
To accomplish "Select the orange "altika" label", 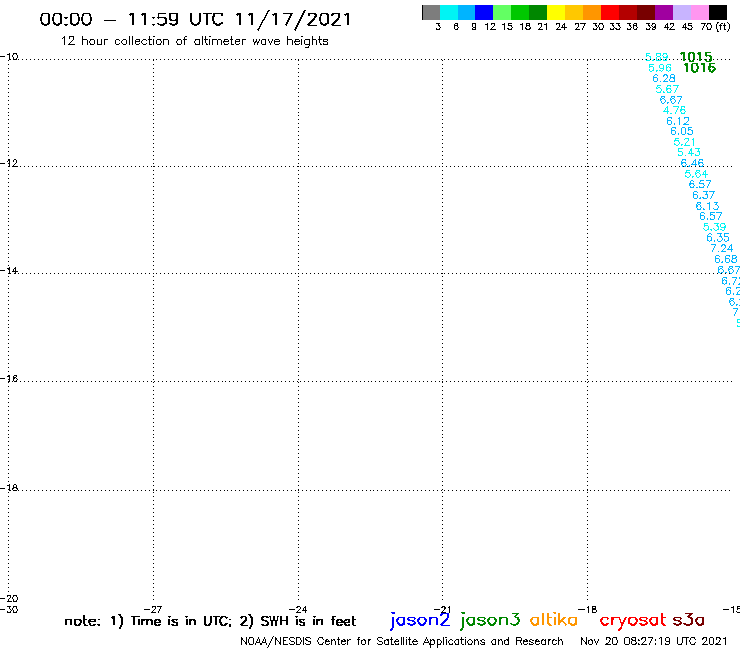I will [x=554, y=619].
